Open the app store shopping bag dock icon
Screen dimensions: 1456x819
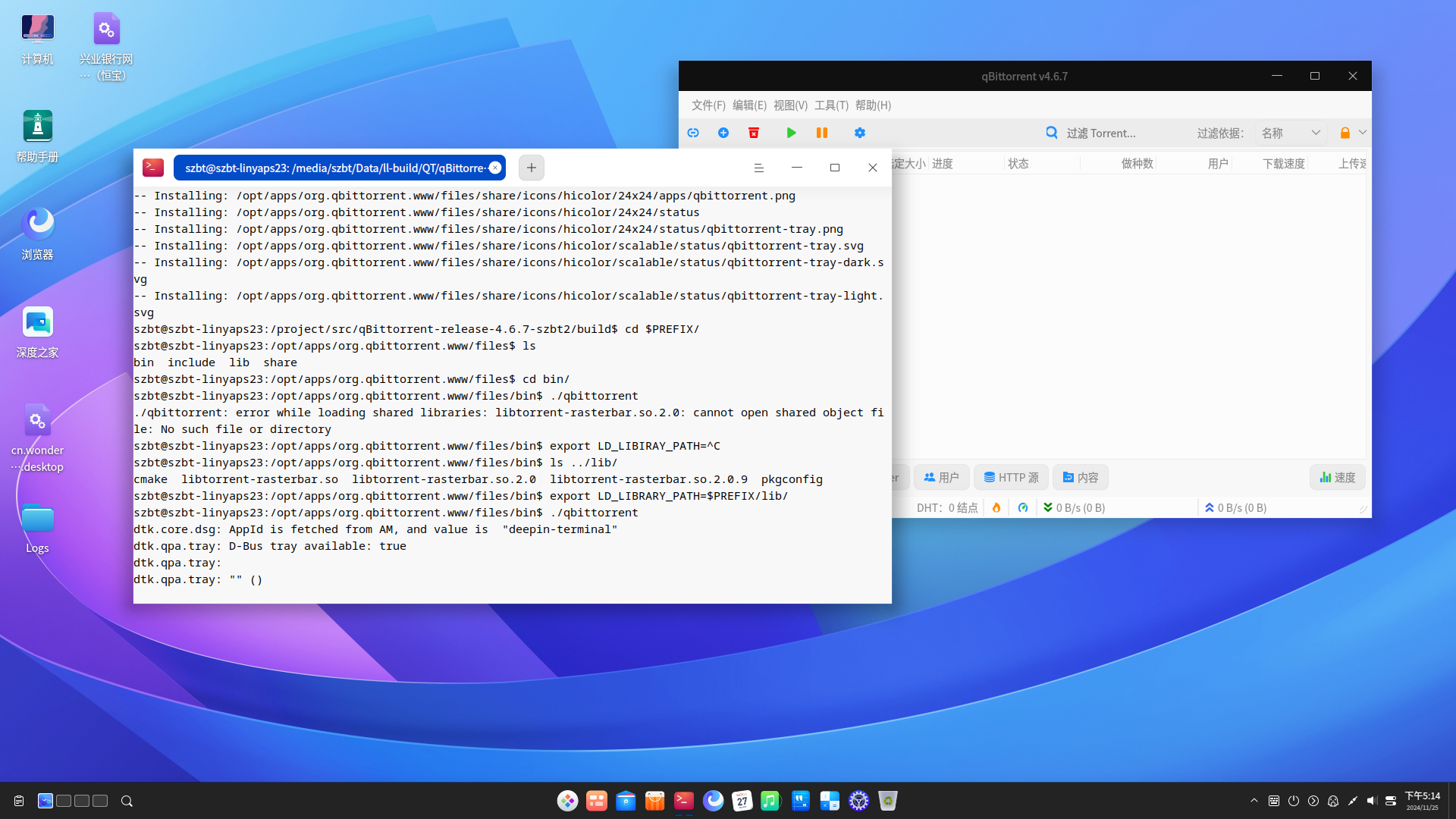point(654,801)
